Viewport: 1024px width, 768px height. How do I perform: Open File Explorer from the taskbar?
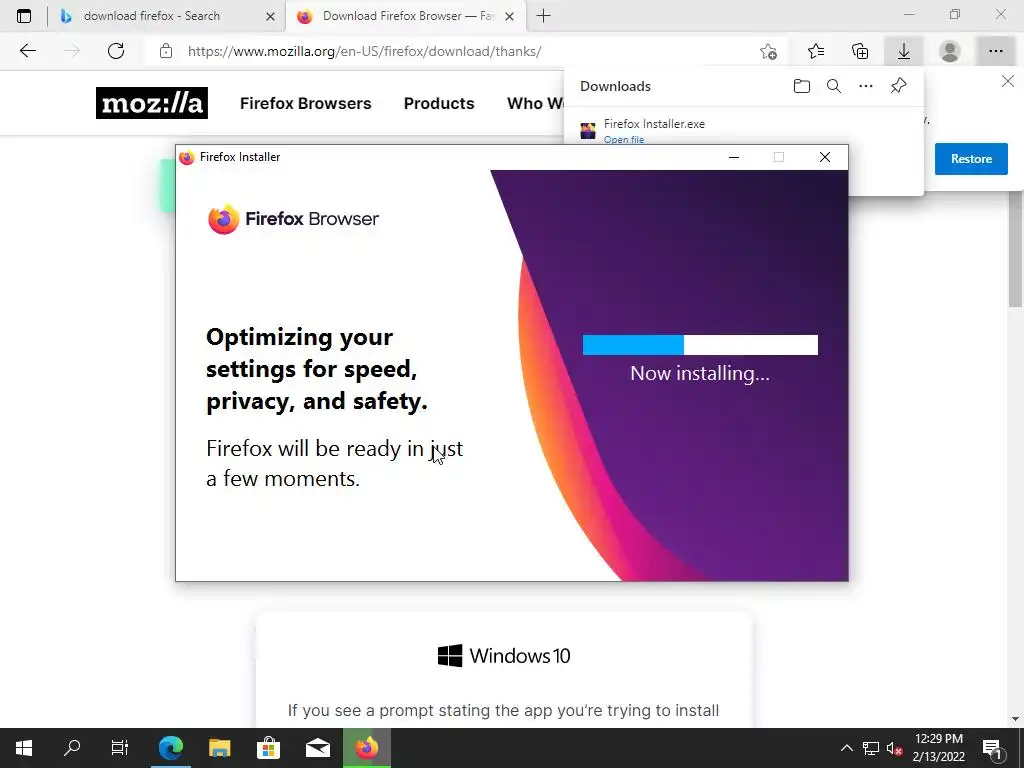(x=219, y=748)
